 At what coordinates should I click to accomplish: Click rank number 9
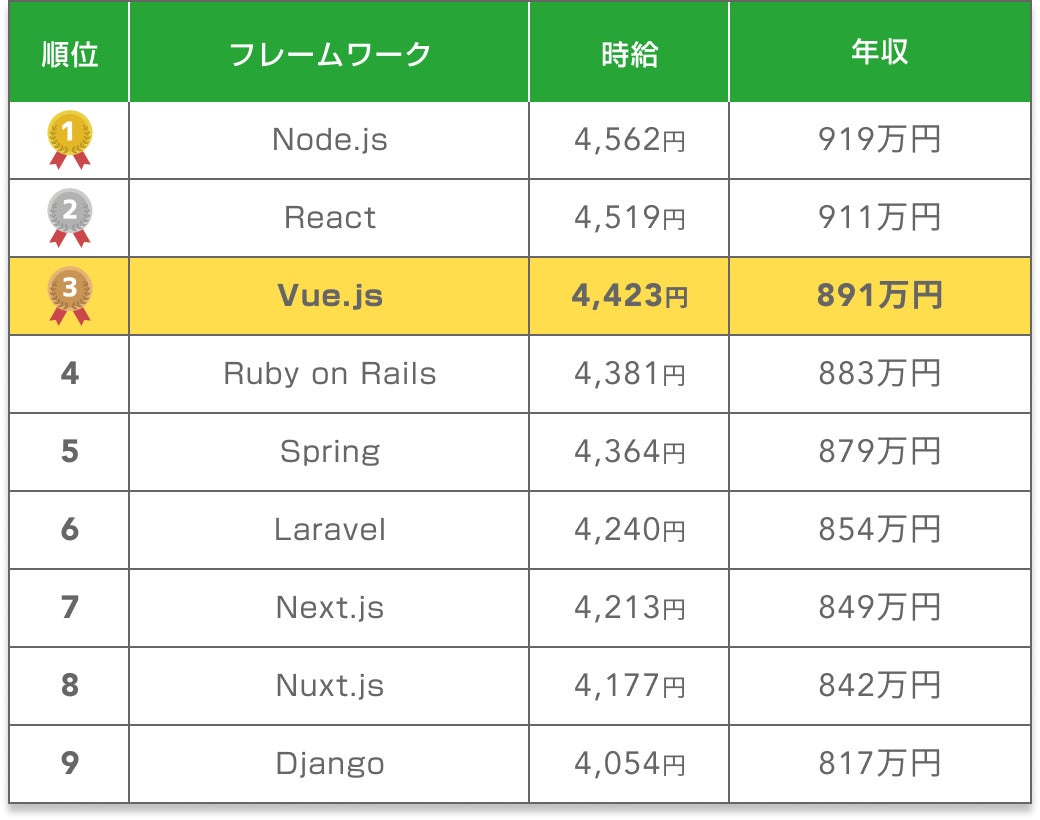tap(70, 764)
